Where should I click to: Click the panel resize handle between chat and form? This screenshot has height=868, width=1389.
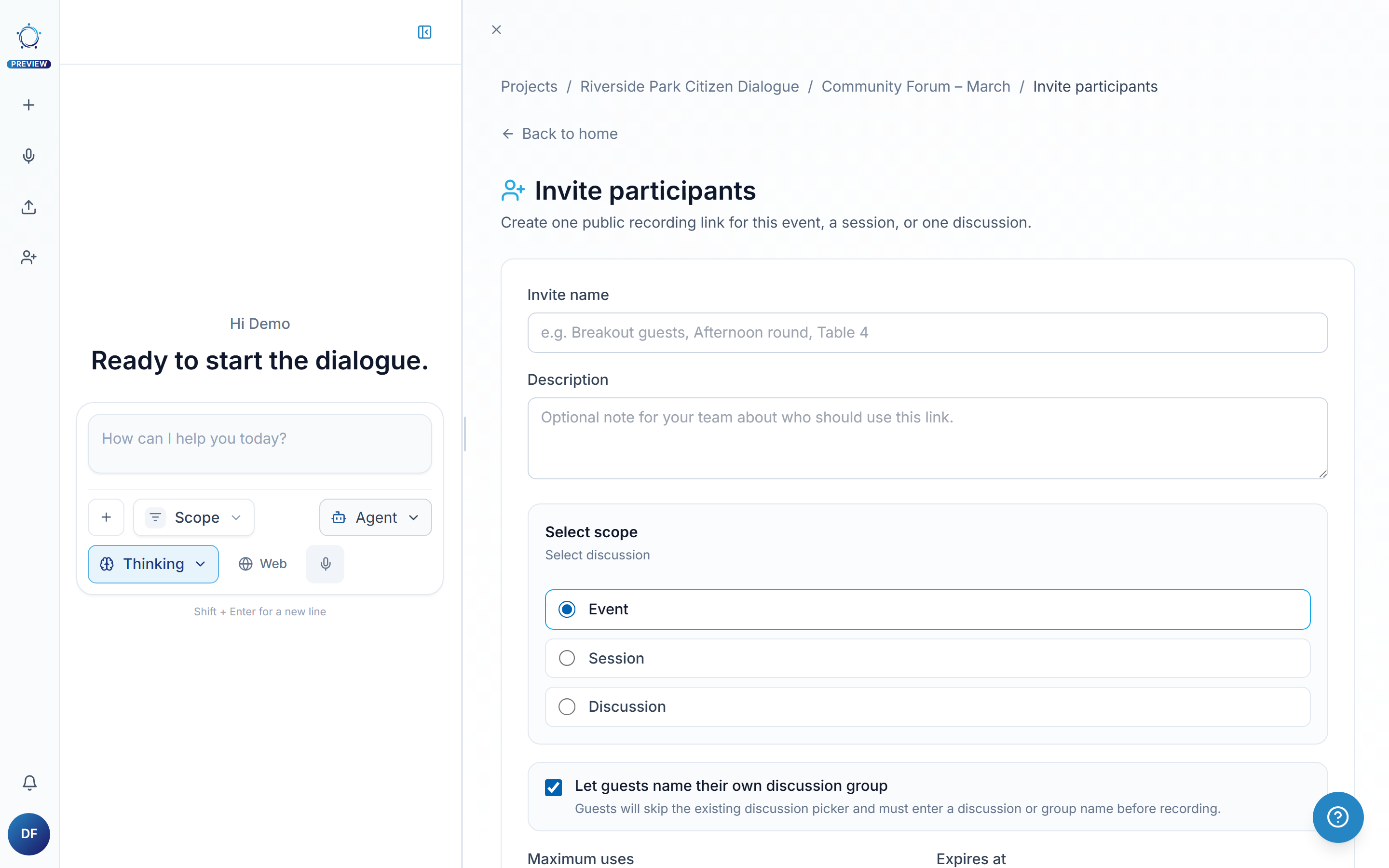(x=464, y=434)
